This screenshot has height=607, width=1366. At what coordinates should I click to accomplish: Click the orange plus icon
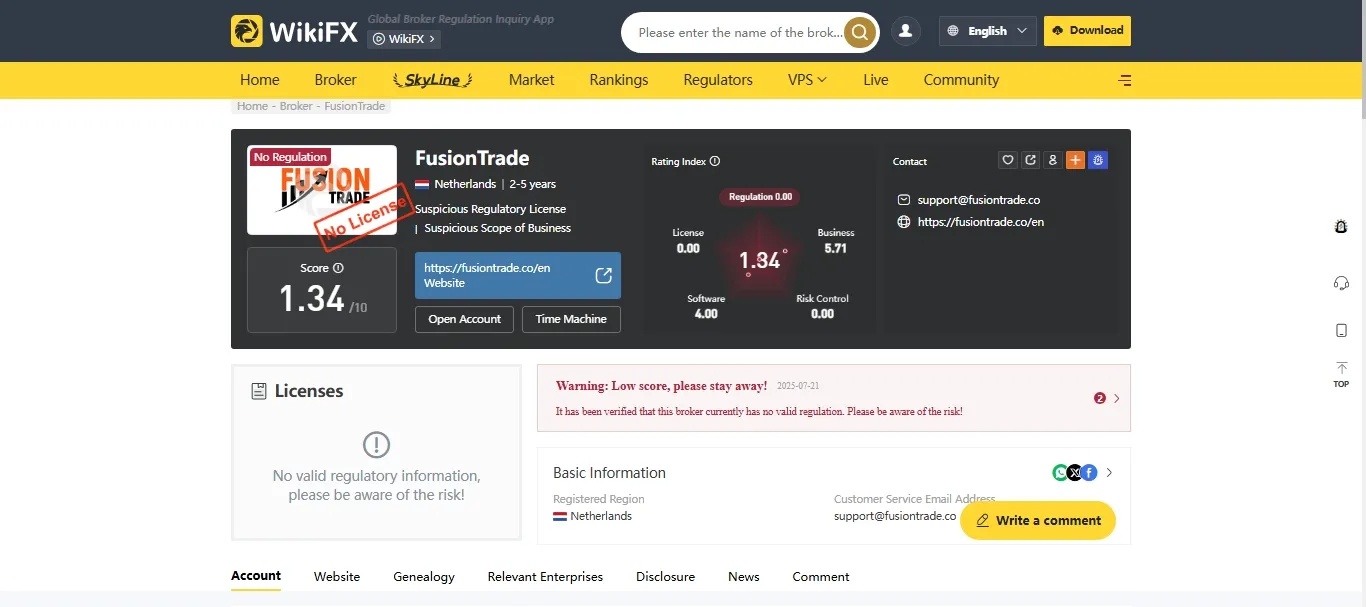point(1075,160)
